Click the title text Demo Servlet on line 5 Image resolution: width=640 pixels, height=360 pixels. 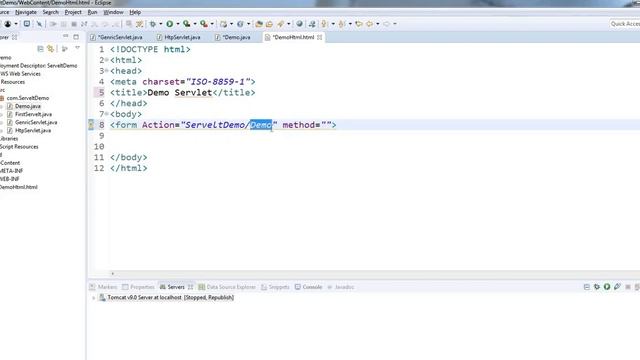180,93
